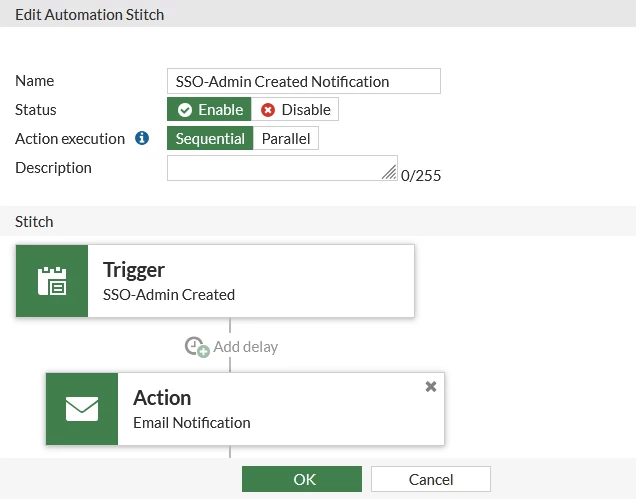The width and height of the screenshot is (636, 499).
Task: Focus the Description text area
Action: (x=282, y=168)
